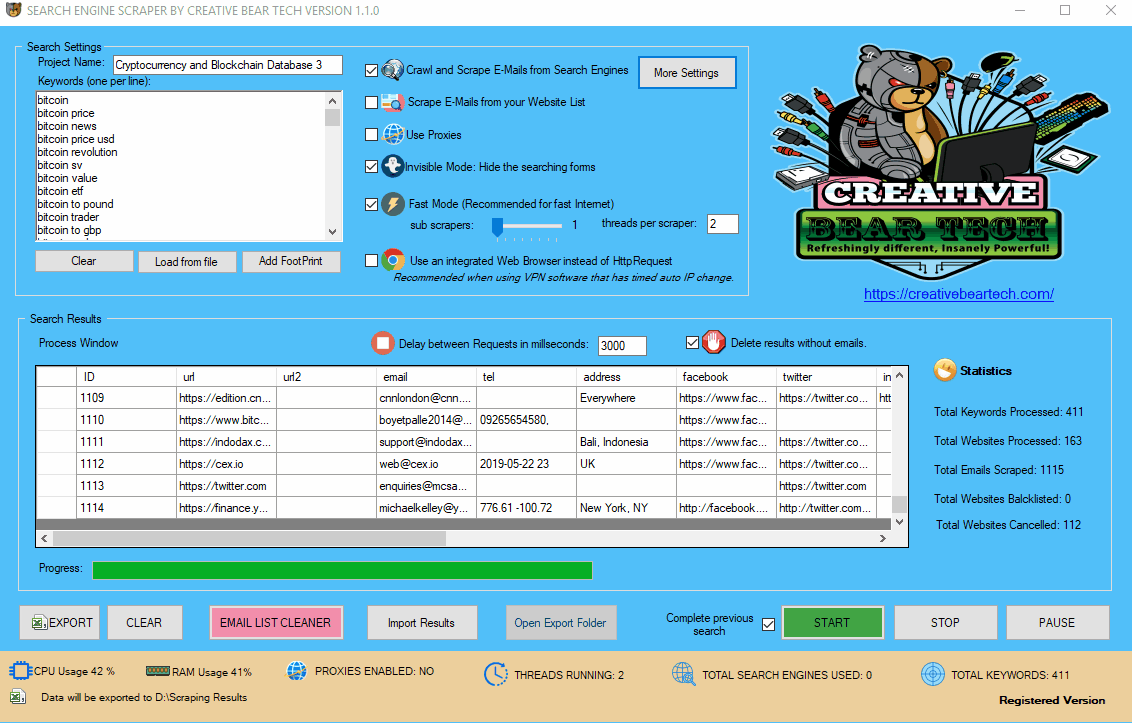Click the red hand stop icon
Viewport: 1132px width, 723px height.
[x=713, y=342]
